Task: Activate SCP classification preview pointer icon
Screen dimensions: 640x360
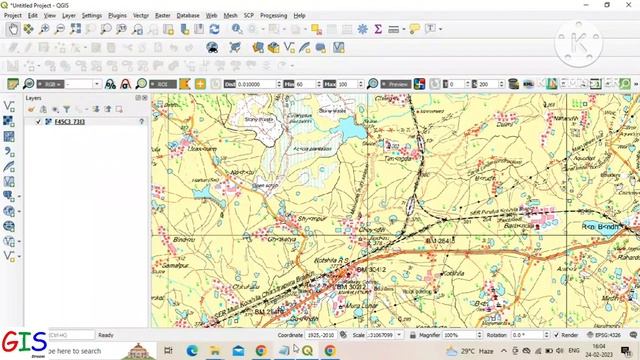Action: pos(419,84)
